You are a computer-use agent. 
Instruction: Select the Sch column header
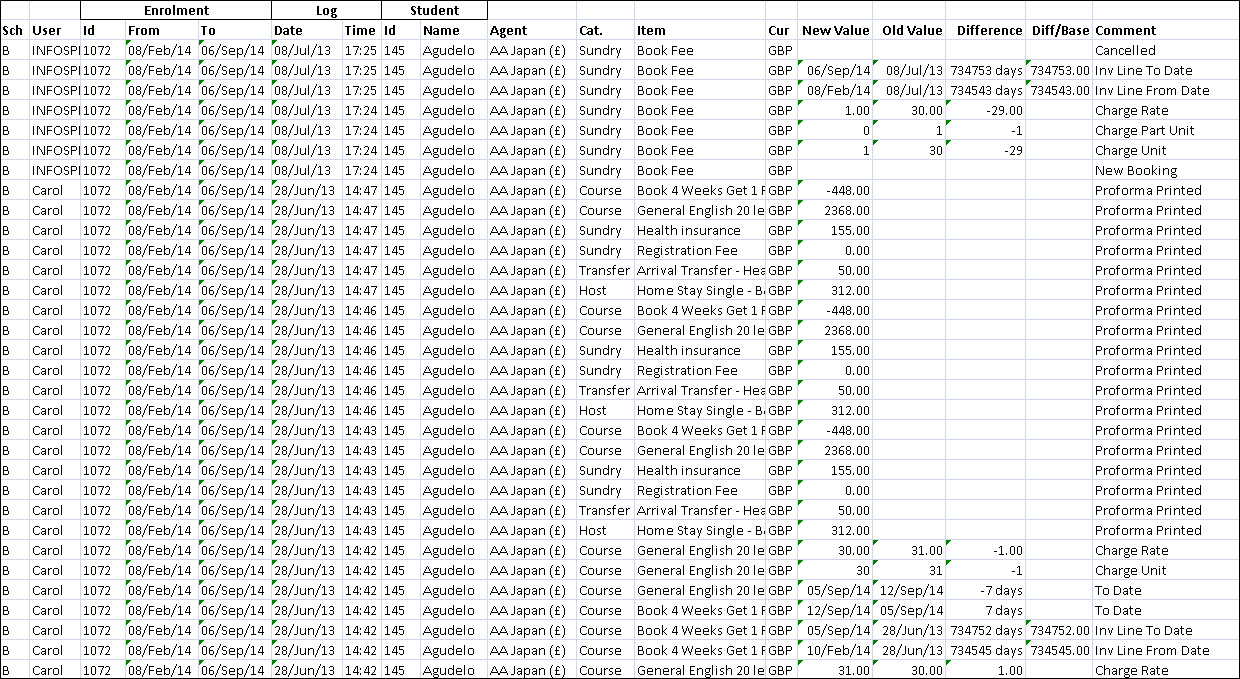pyautogui.click(x=13, y=30)
